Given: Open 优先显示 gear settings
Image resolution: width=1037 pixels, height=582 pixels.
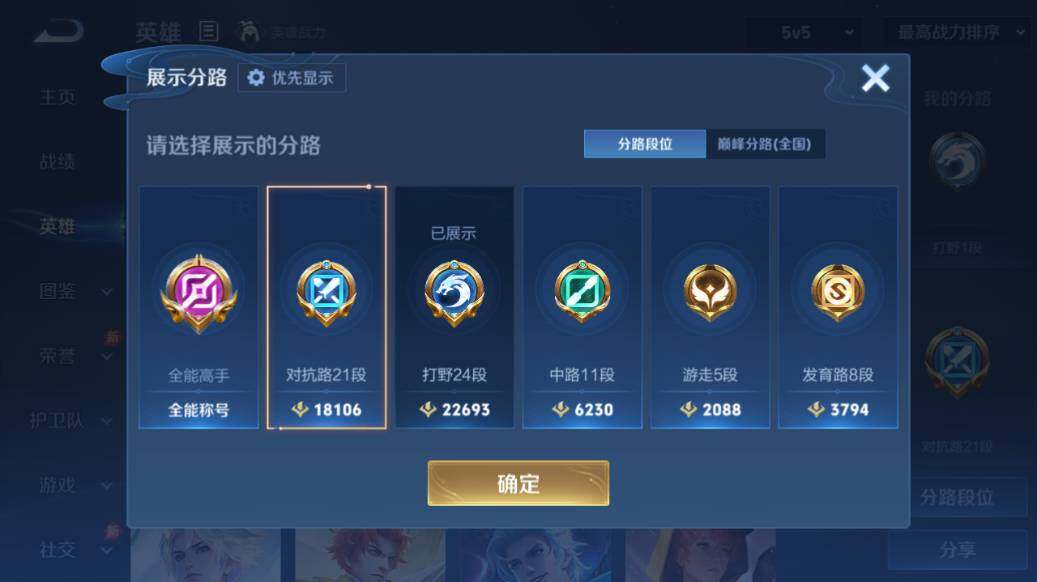Looking at the screenshot, I should pyautogui.click(x=291, y=78).
